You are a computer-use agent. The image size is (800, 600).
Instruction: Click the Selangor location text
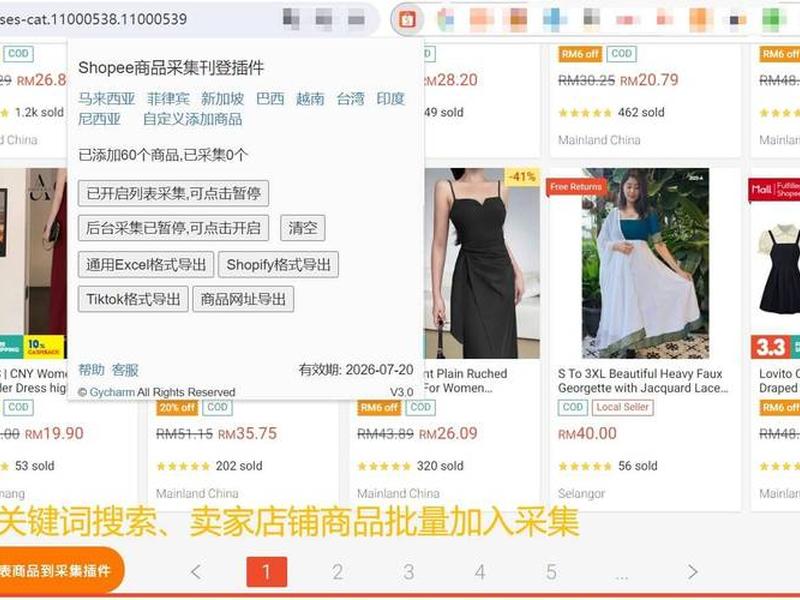coord(582,494)
